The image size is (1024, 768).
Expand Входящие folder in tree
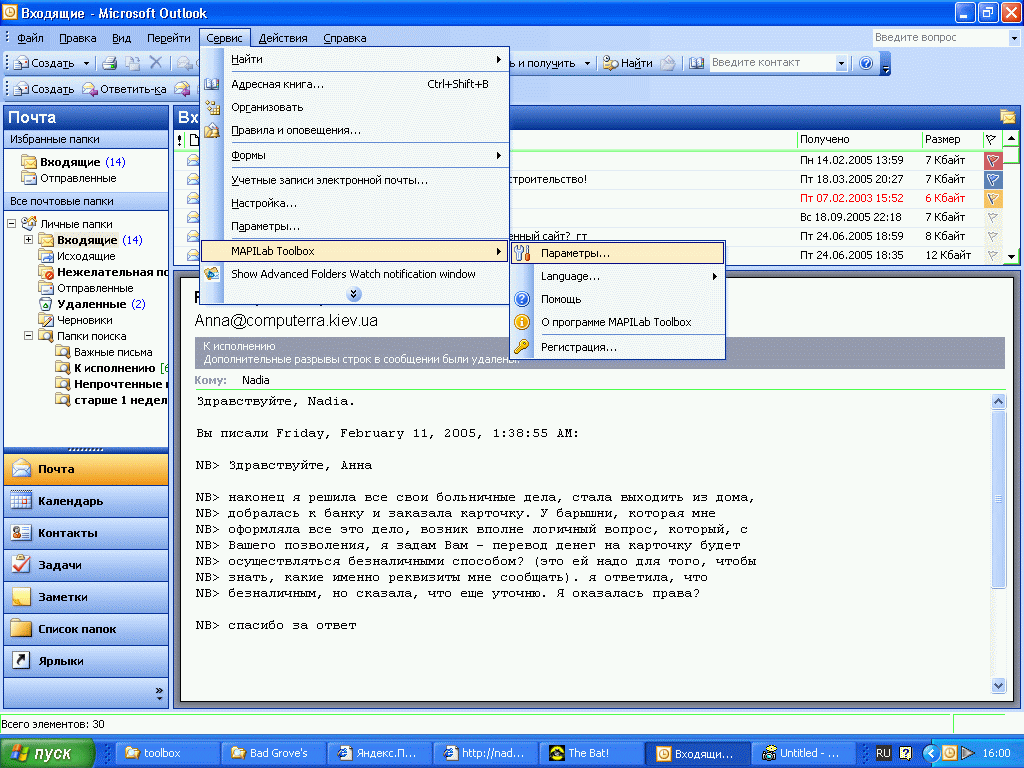[x=28, y=240]
